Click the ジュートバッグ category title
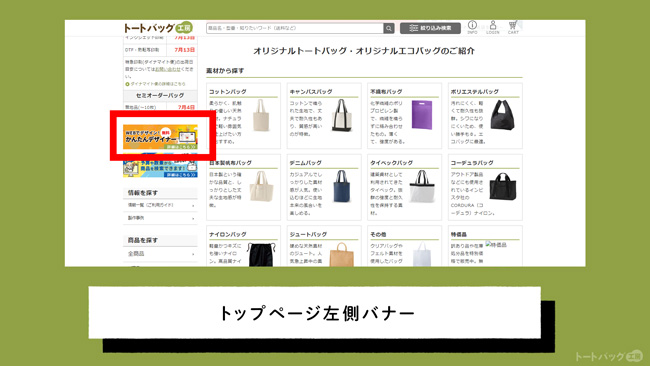Image resolution: width=650 pixels, height=366 pixels. [x=308, y=234]
